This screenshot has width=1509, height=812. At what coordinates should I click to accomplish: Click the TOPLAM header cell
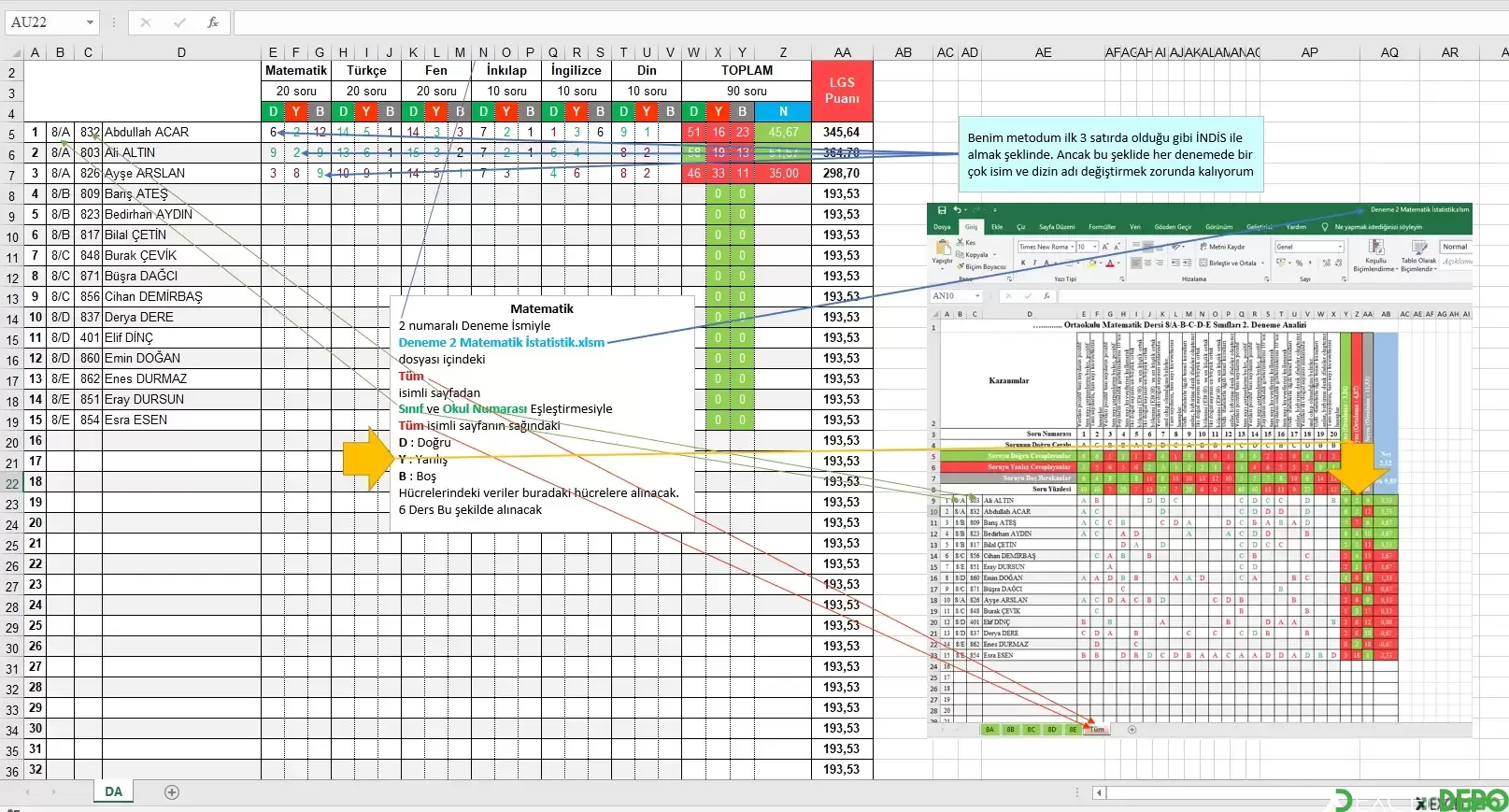coord(747,71)
